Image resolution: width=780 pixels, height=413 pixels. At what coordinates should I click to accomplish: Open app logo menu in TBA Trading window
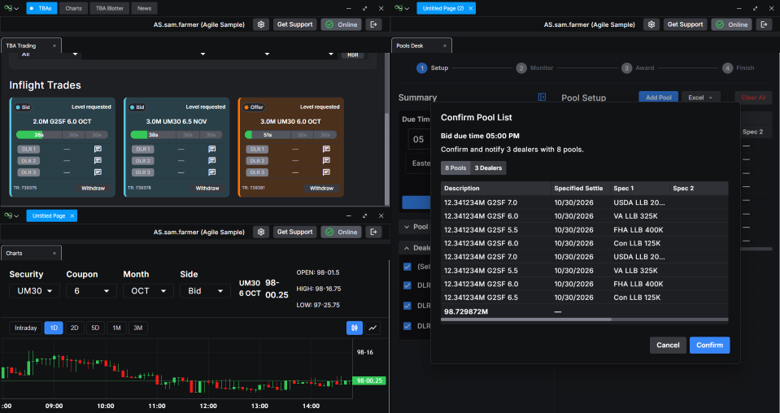pyautogui.click(x=11, y=8)
